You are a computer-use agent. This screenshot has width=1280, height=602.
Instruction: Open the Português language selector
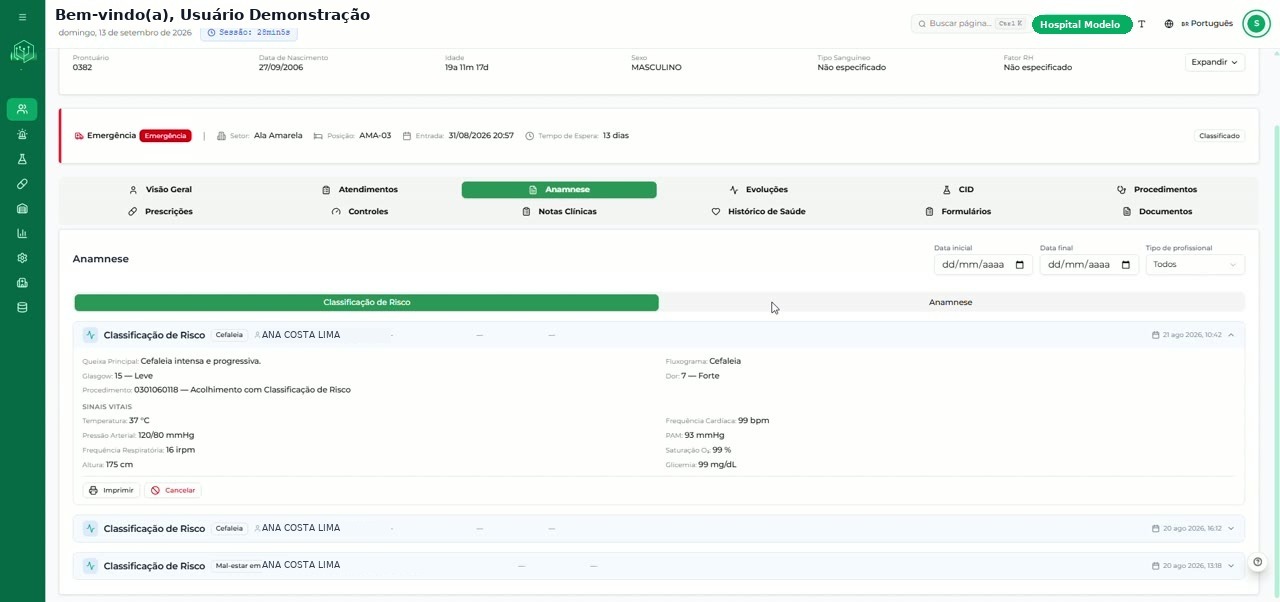(1206, 24)
